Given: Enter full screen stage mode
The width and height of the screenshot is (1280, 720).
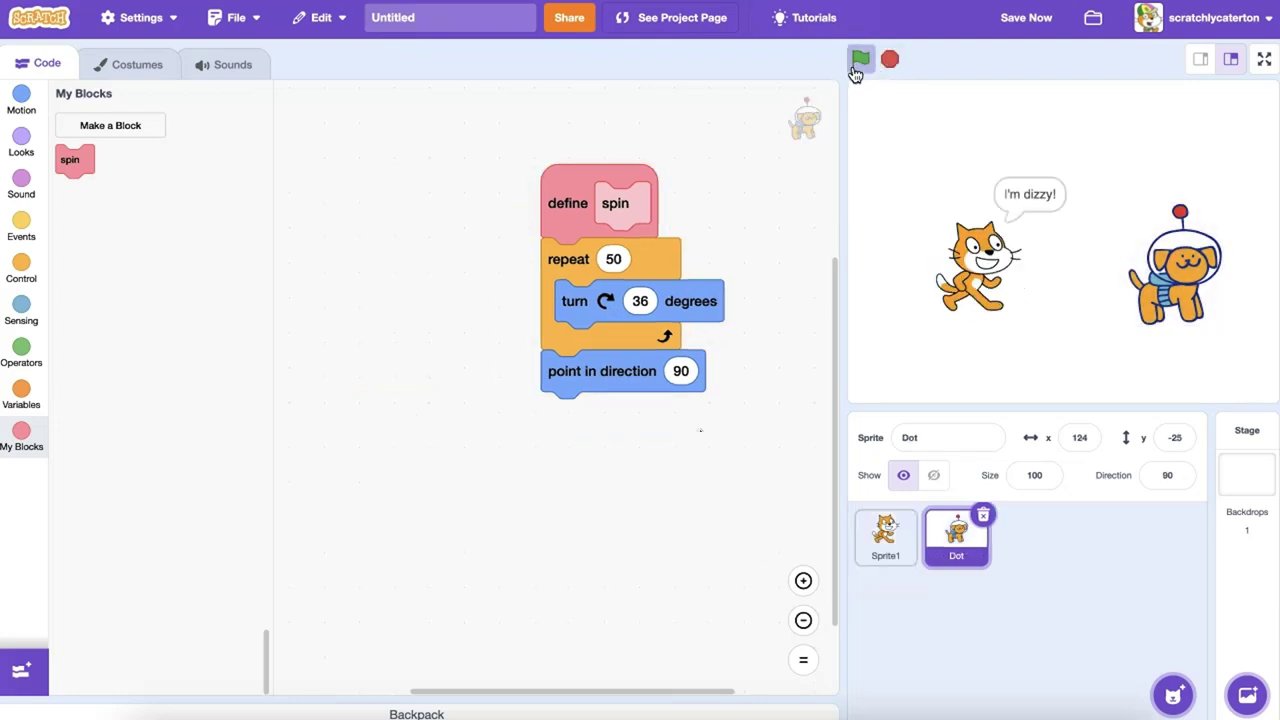Looking at the screenshot, I should tap(1264, 60).
